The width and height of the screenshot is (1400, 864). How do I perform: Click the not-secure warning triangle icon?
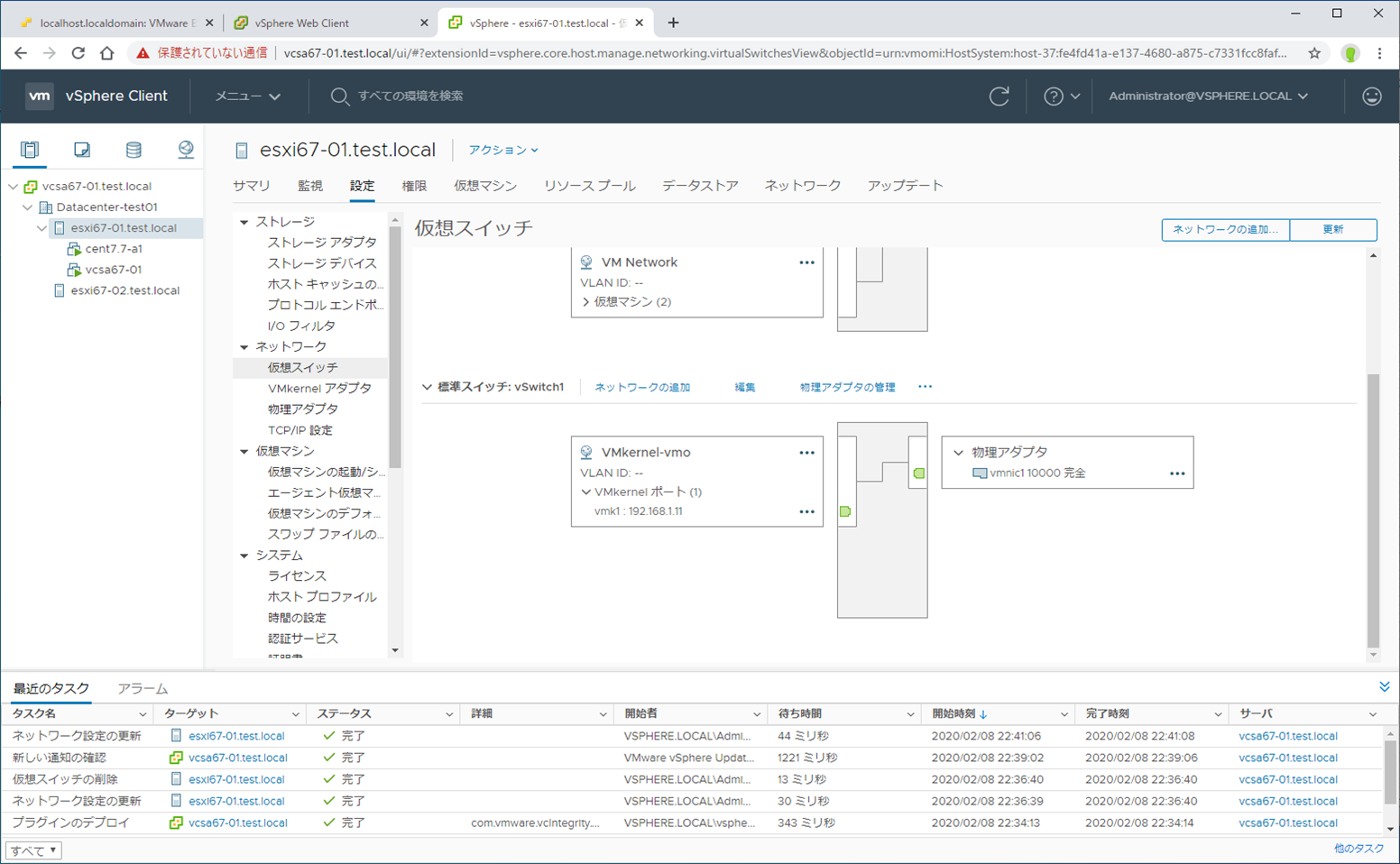(x=143, y=53)
